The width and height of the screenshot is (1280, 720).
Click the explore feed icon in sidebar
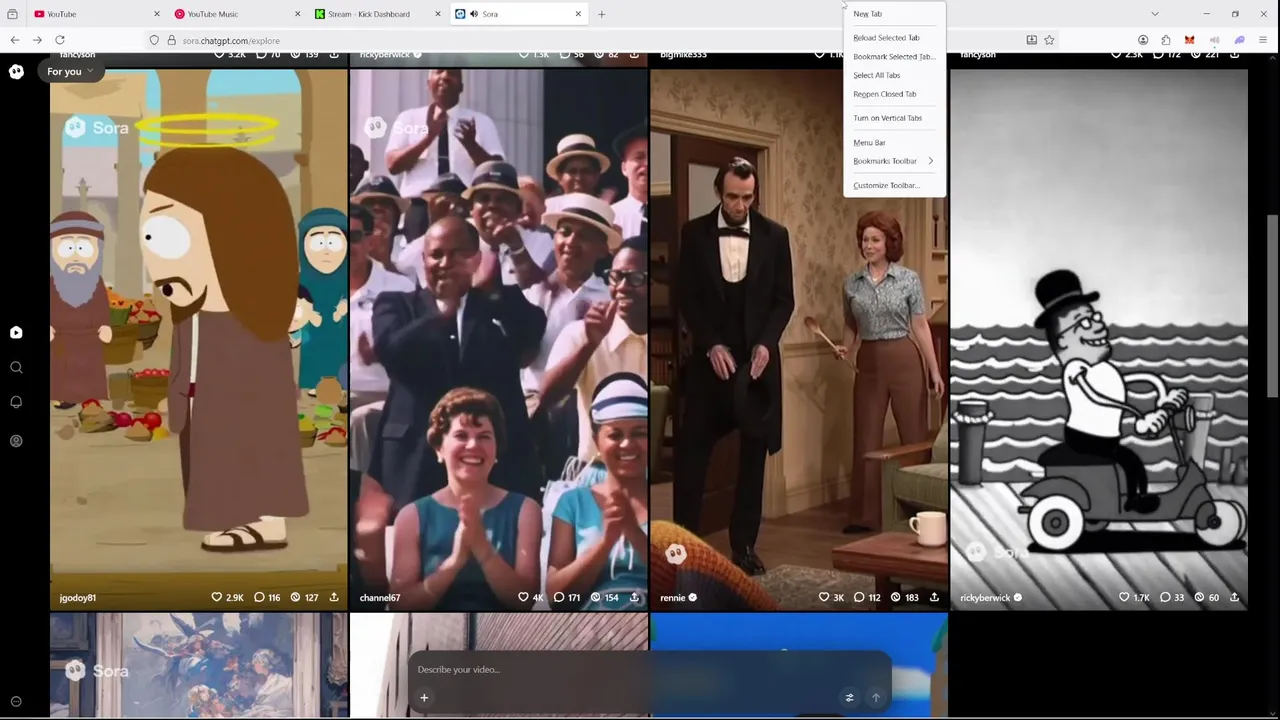click(16, 333)
